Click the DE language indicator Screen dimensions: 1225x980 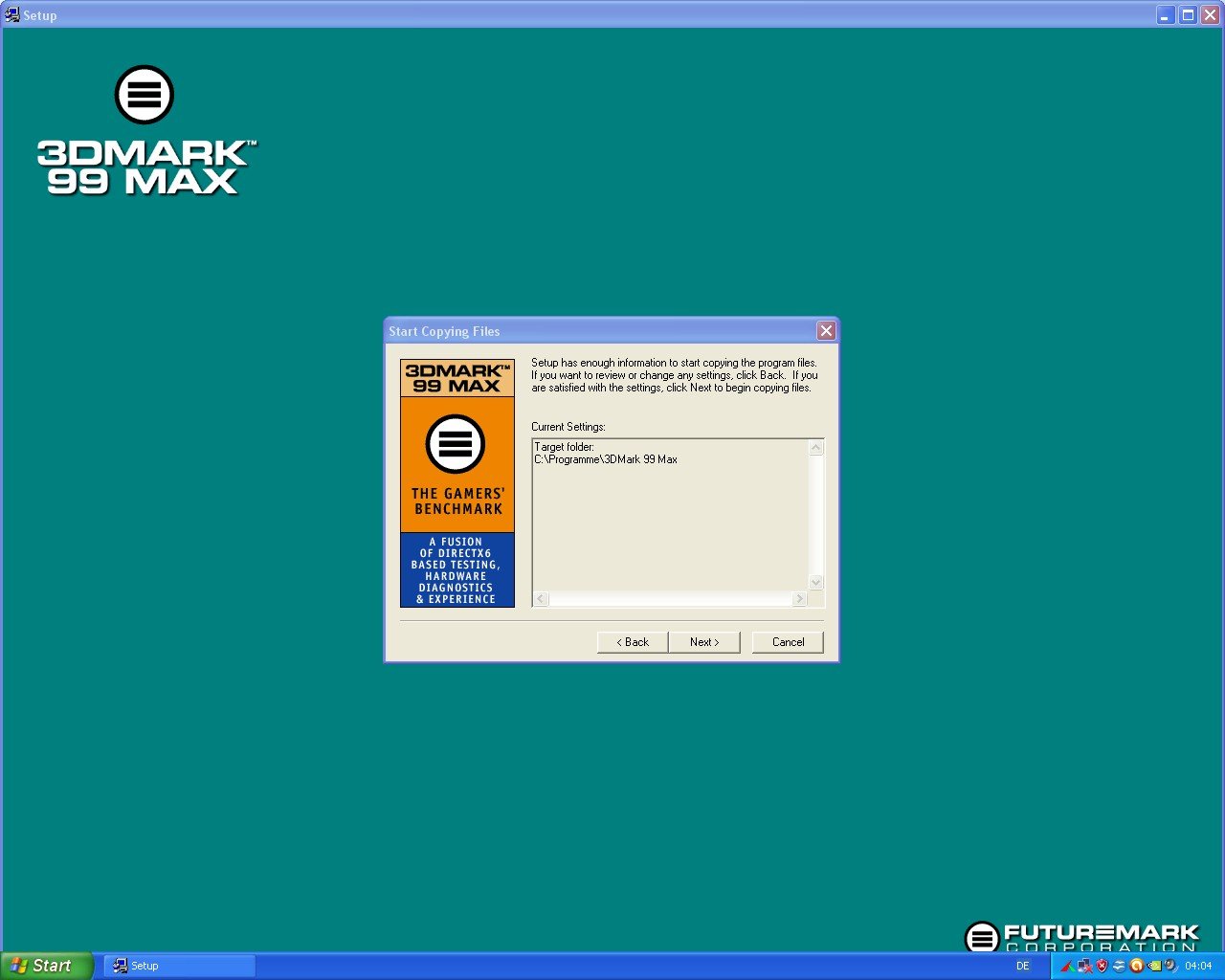pos(1023,966)
